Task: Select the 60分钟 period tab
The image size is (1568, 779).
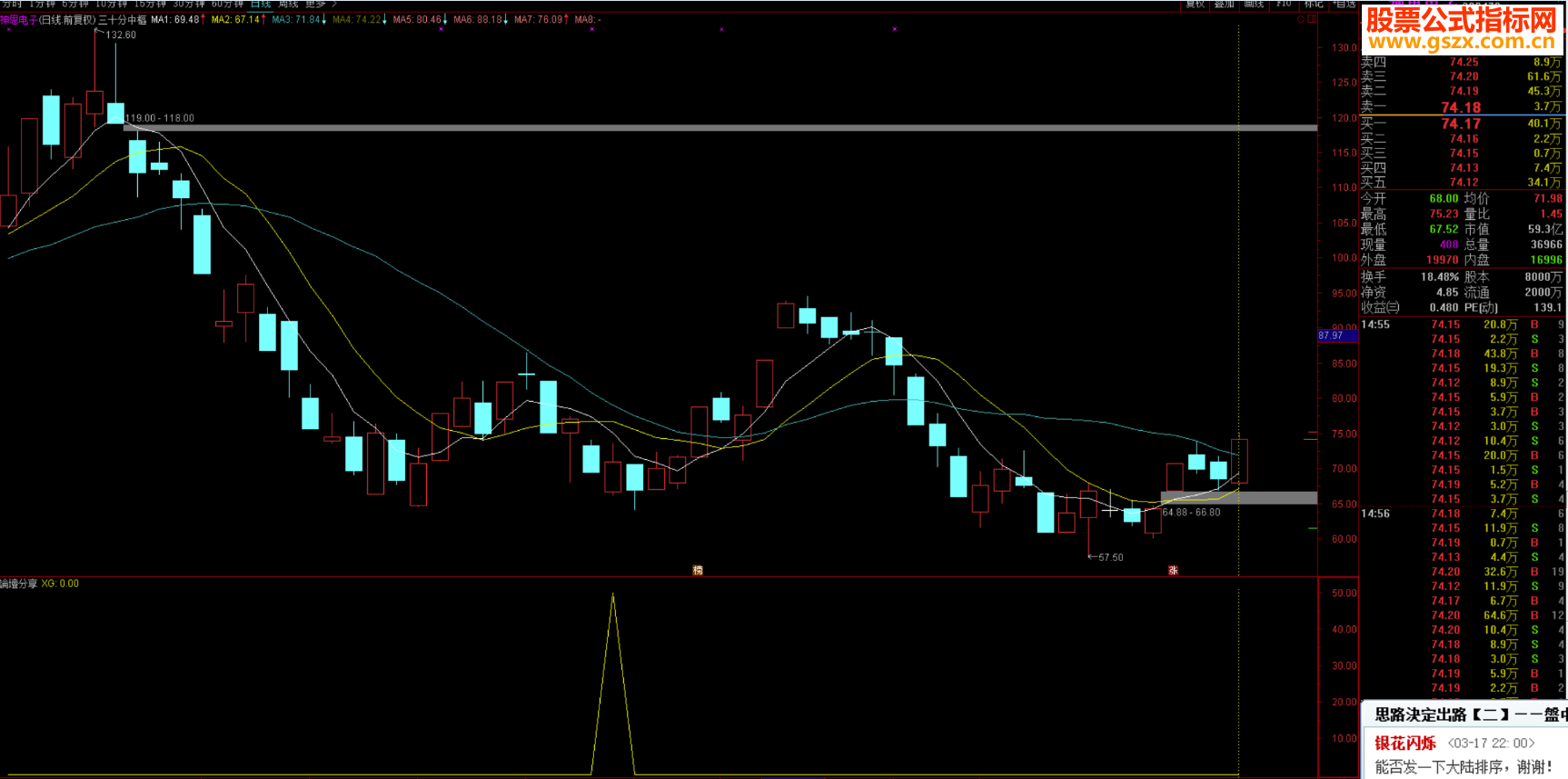Action: click(228, 4)
